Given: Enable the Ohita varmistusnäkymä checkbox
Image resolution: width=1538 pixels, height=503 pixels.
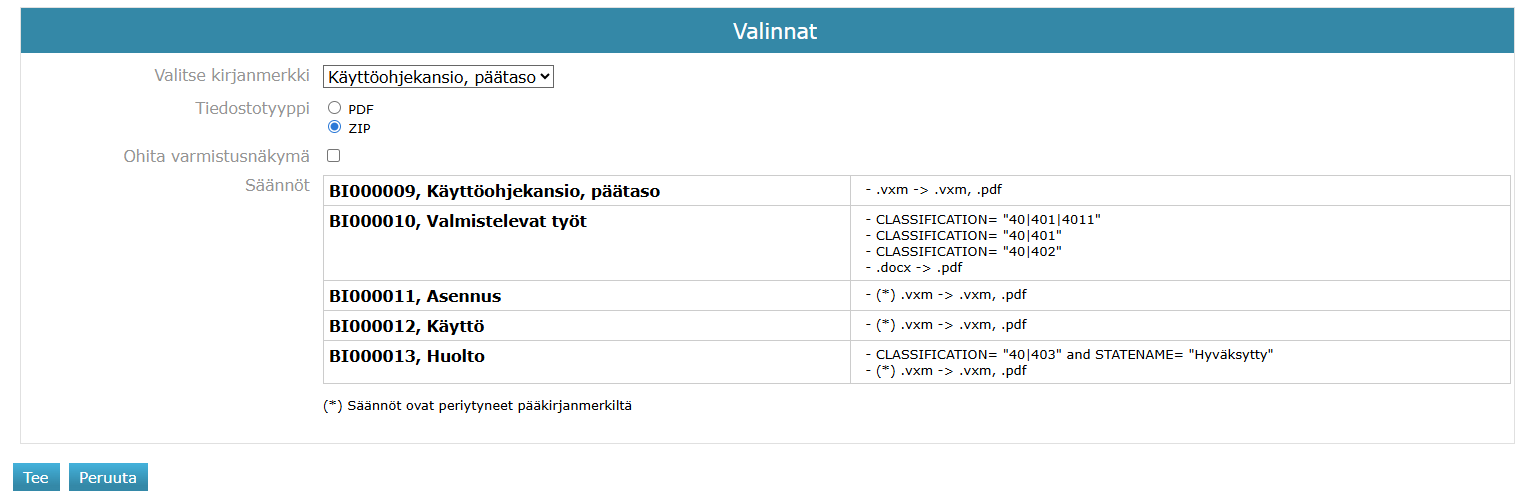Looking at the screenshot, I should point(334,156).
